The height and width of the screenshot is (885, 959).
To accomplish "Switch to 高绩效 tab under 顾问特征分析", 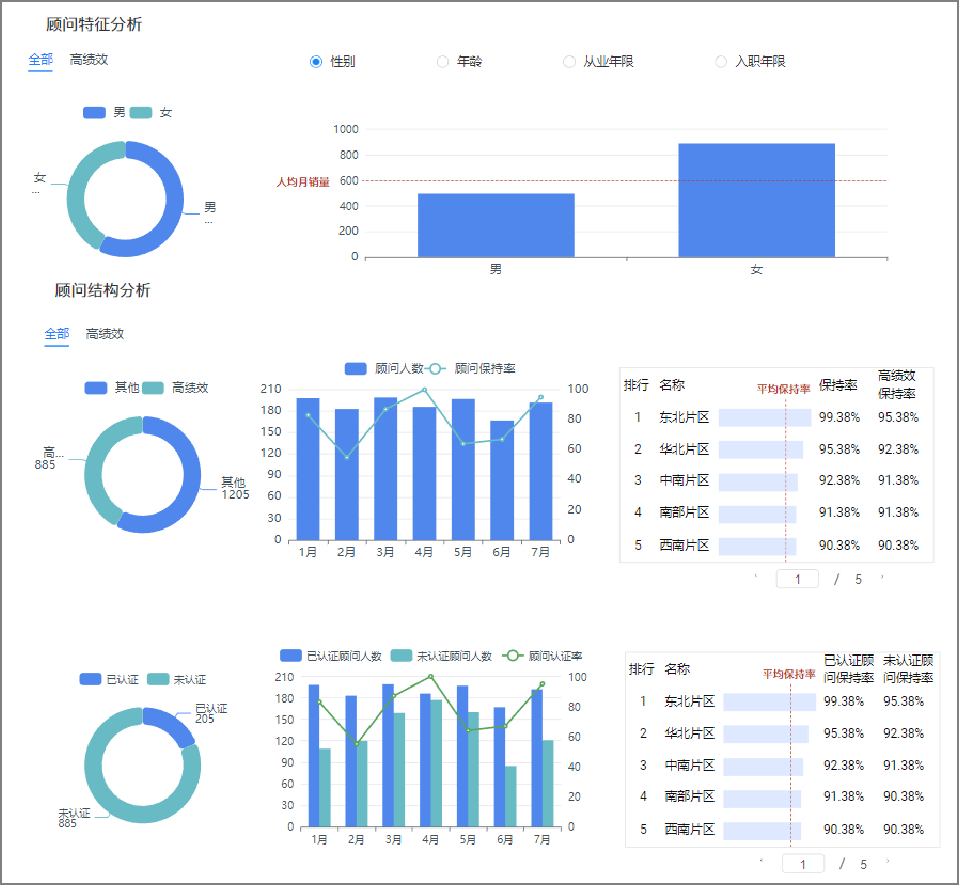I will pos(89,59).
